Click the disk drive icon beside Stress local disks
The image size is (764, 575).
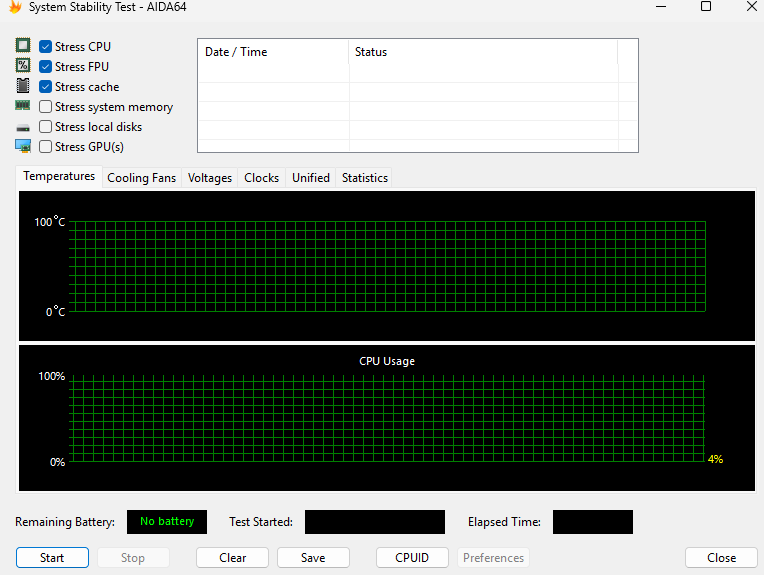click(23, 128)
